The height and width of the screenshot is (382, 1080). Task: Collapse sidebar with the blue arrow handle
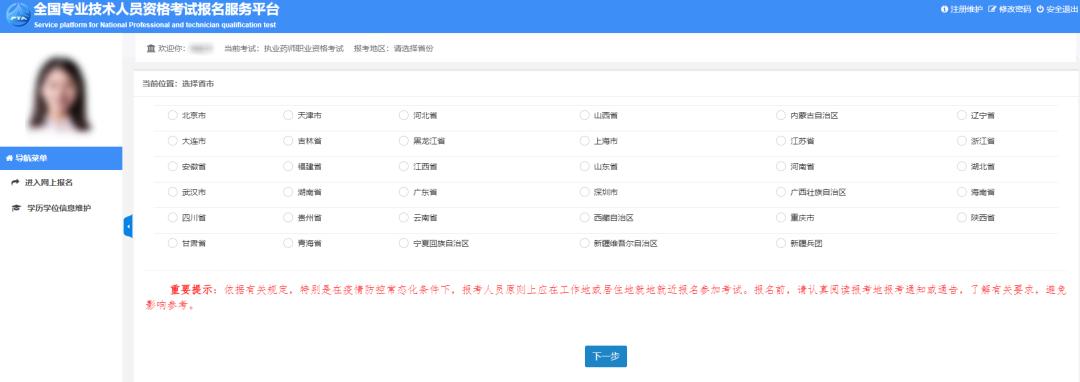click(127, 226)
